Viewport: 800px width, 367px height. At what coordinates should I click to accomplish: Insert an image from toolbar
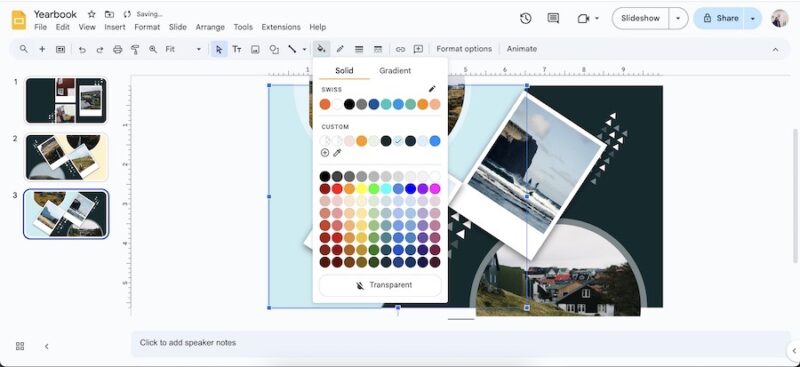click(x=255, y=49)
